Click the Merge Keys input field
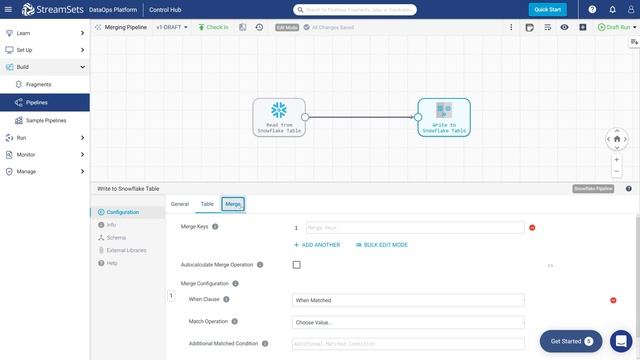 [x=415, y=228]
